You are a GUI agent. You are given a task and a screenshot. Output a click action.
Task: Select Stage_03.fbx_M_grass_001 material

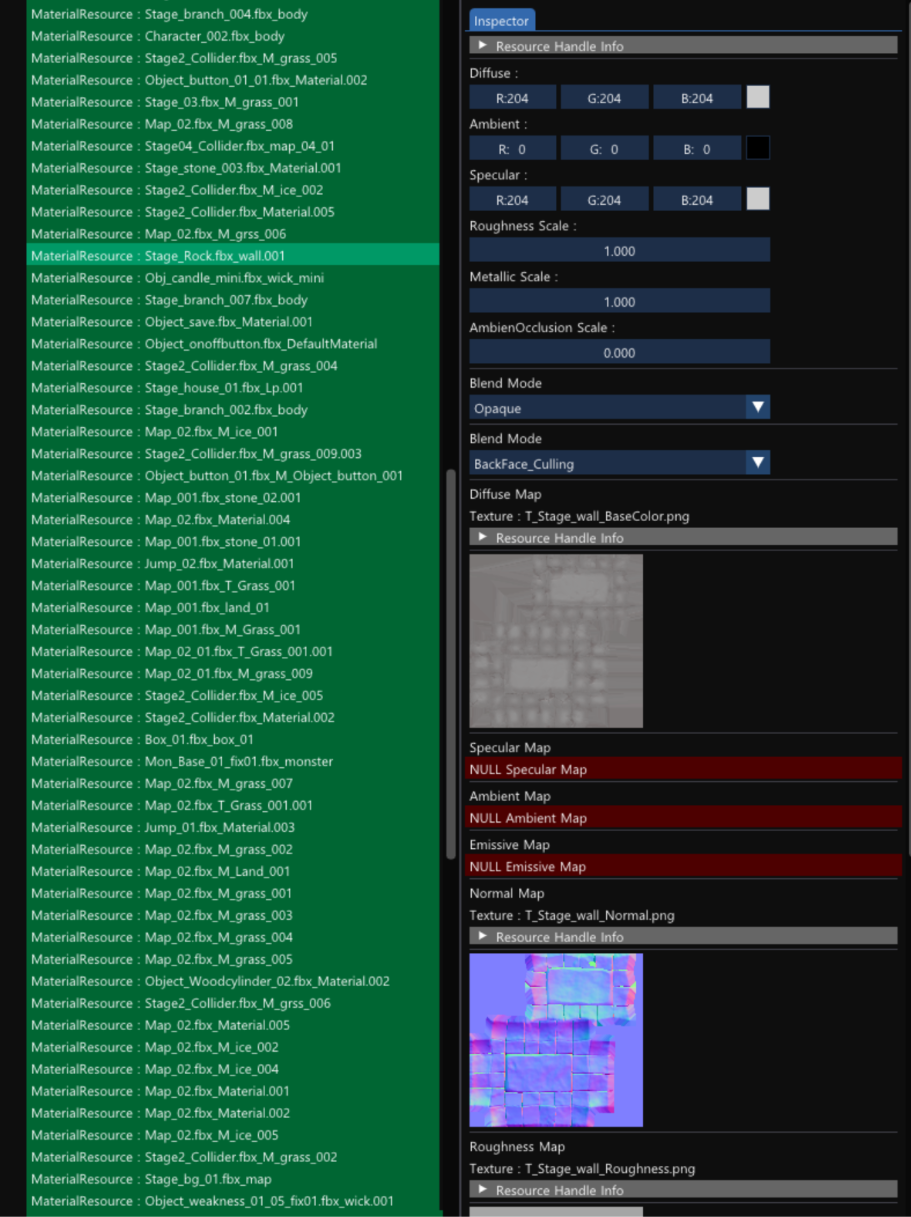pyautogui.click(x=233, y=102)
